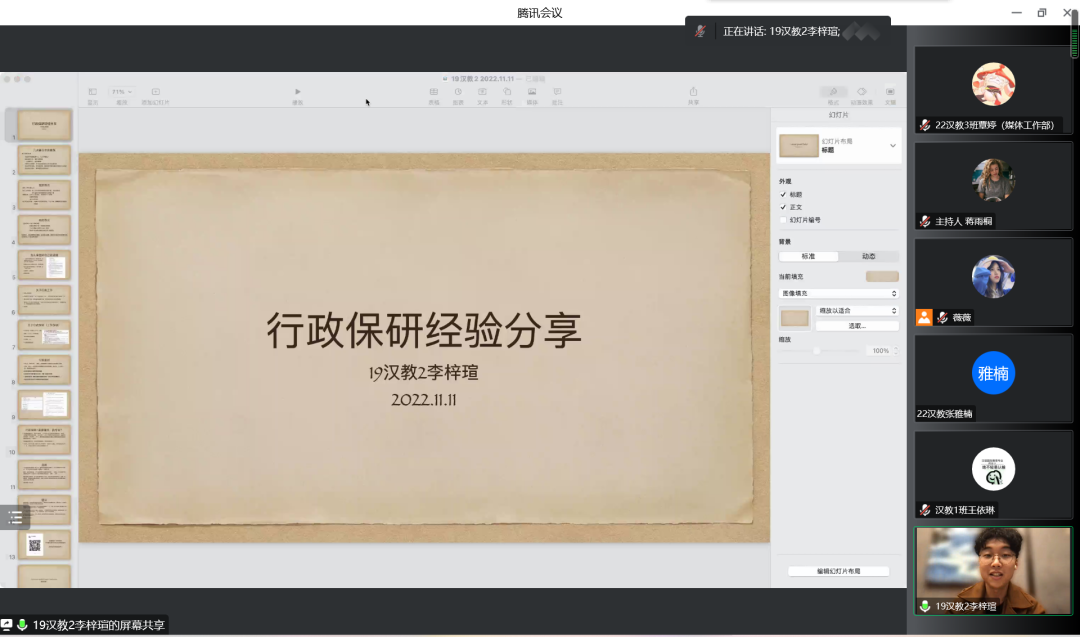Image resolution: width=1080 pixels, height=637 pixels.
Task: Toggle the 正文 checkbox
Action: point(783,207)
